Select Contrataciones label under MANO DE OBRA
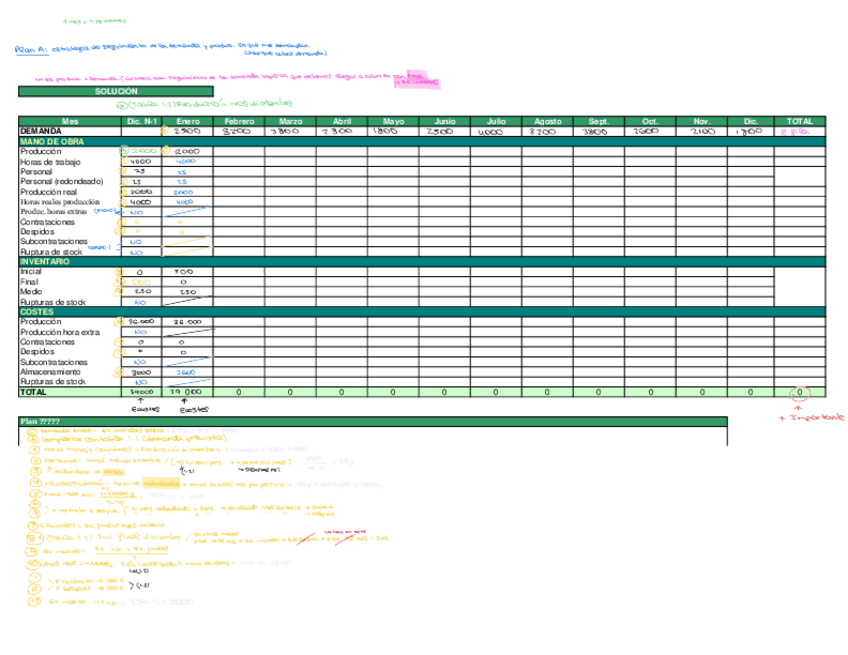The width and height of the screenshot is (848, 655). click(x=48, y=222)
